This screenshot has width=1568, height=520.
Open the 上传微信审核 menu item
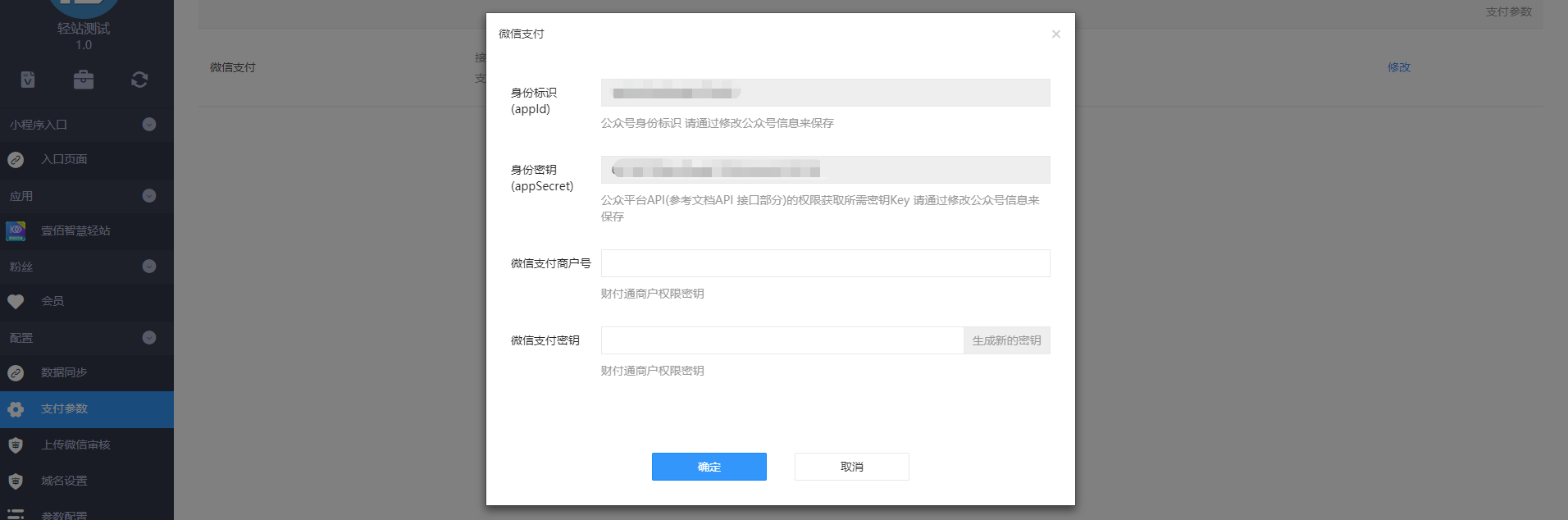pos(87,445)
